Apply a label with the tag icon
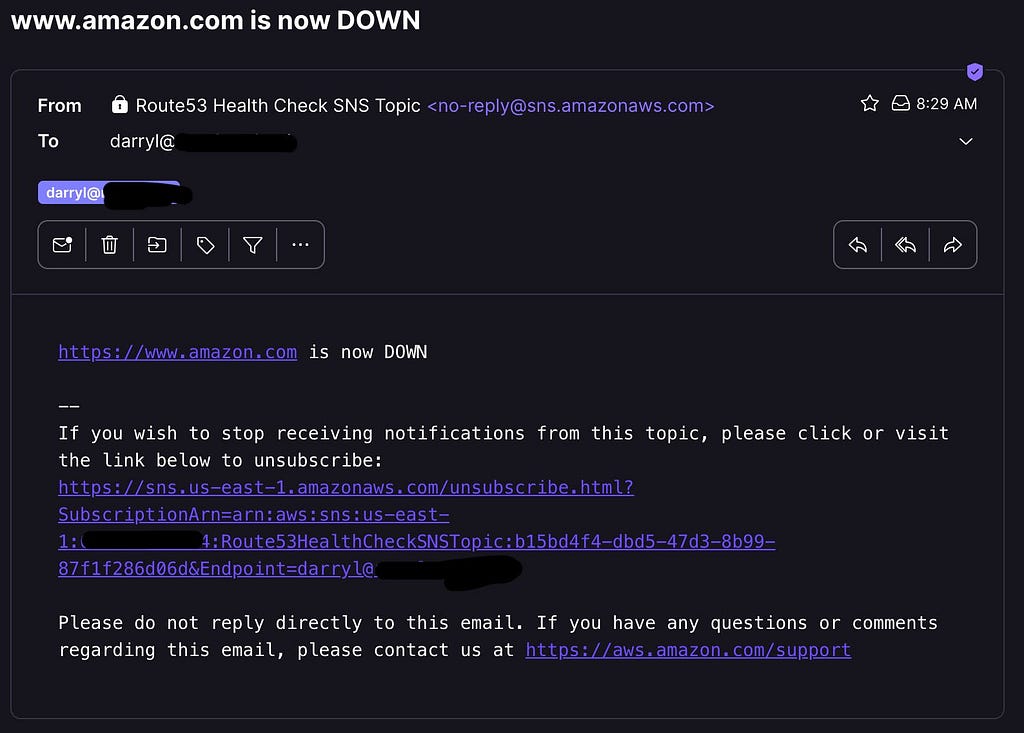1024x733 pixels. click(x=205, y=245)
